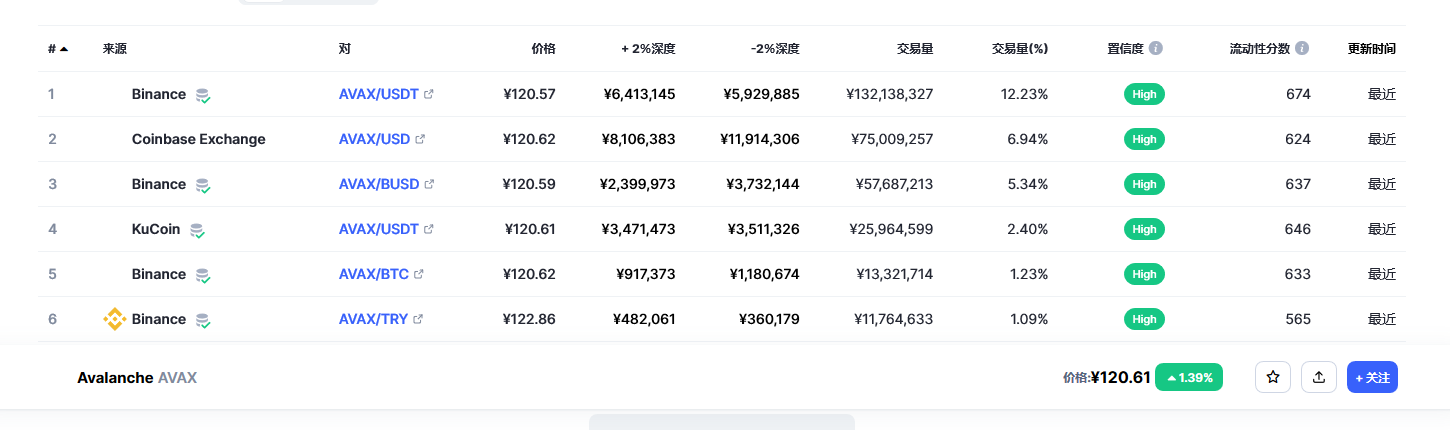The image size is (1450, 430).
Task: Click High confidence badge in row 2
Action: pyautogui.click(x=1144, y=139)
